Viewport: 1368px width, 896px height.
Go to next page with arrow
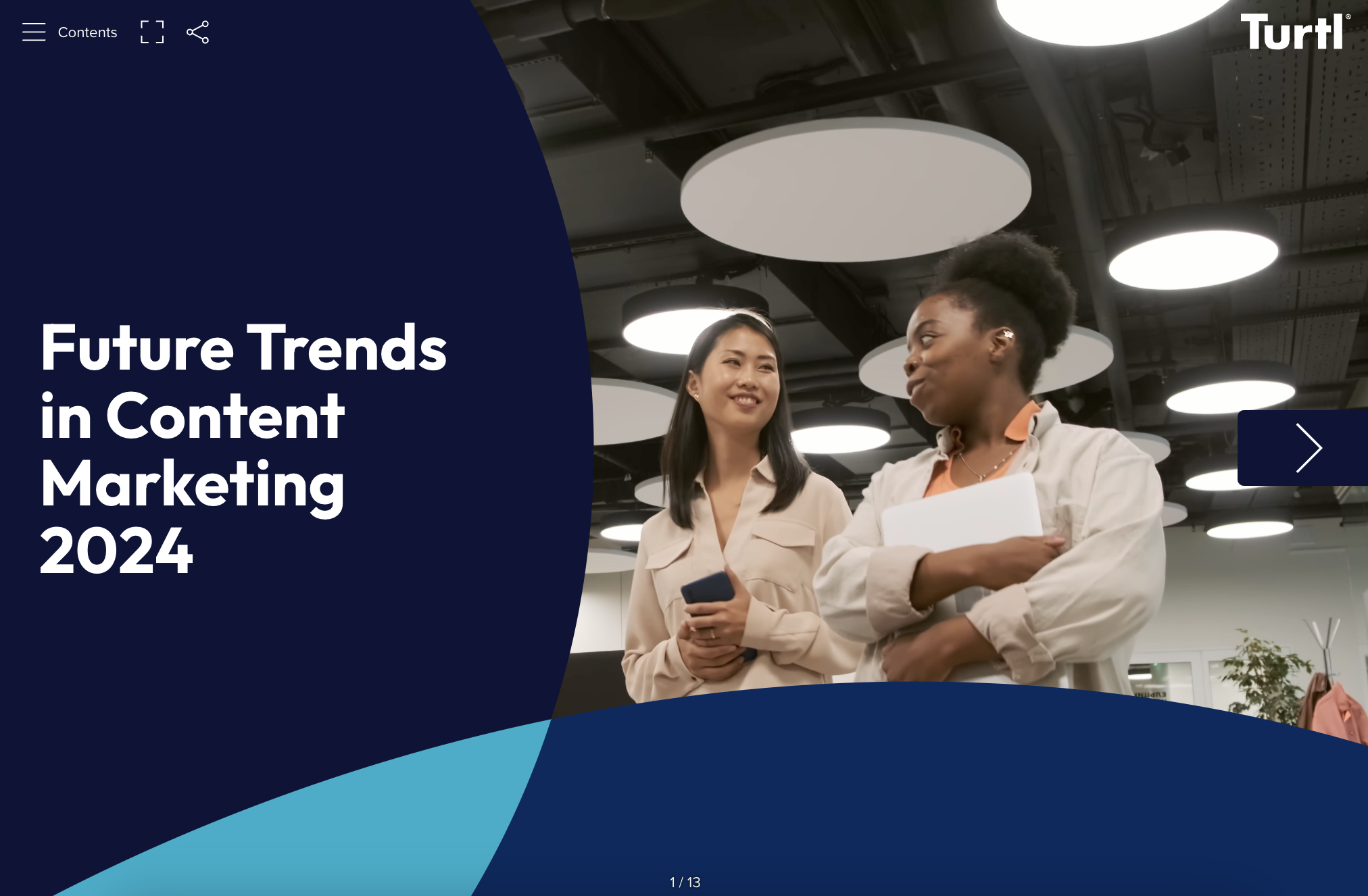click(1307, 447)
